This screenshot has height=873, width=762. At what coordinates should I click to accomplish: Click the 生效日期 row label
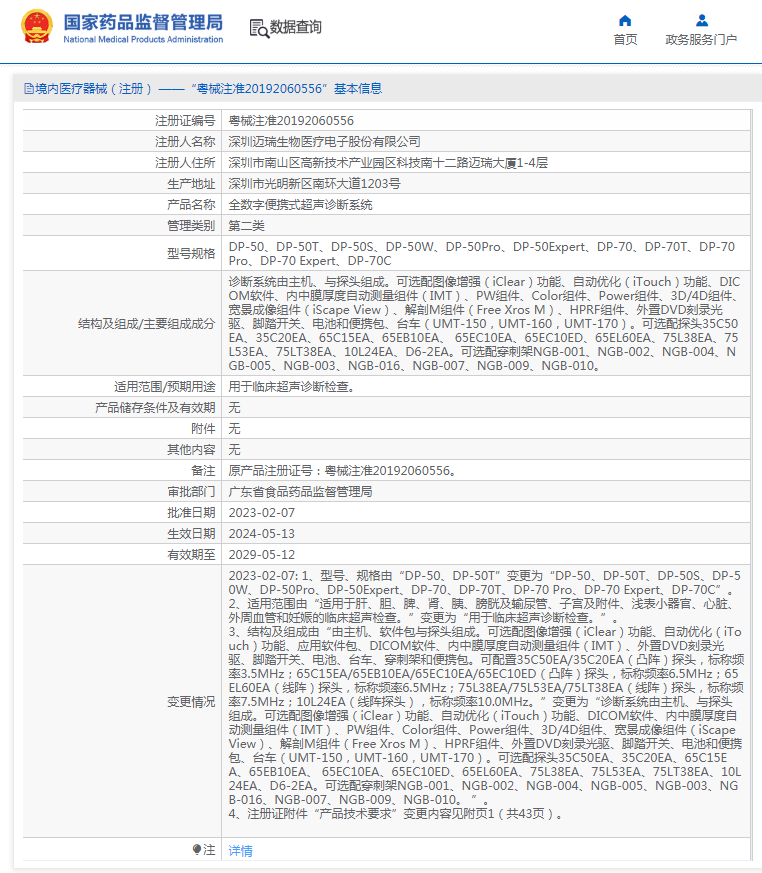pyautogui.click(x=191, y=533)
